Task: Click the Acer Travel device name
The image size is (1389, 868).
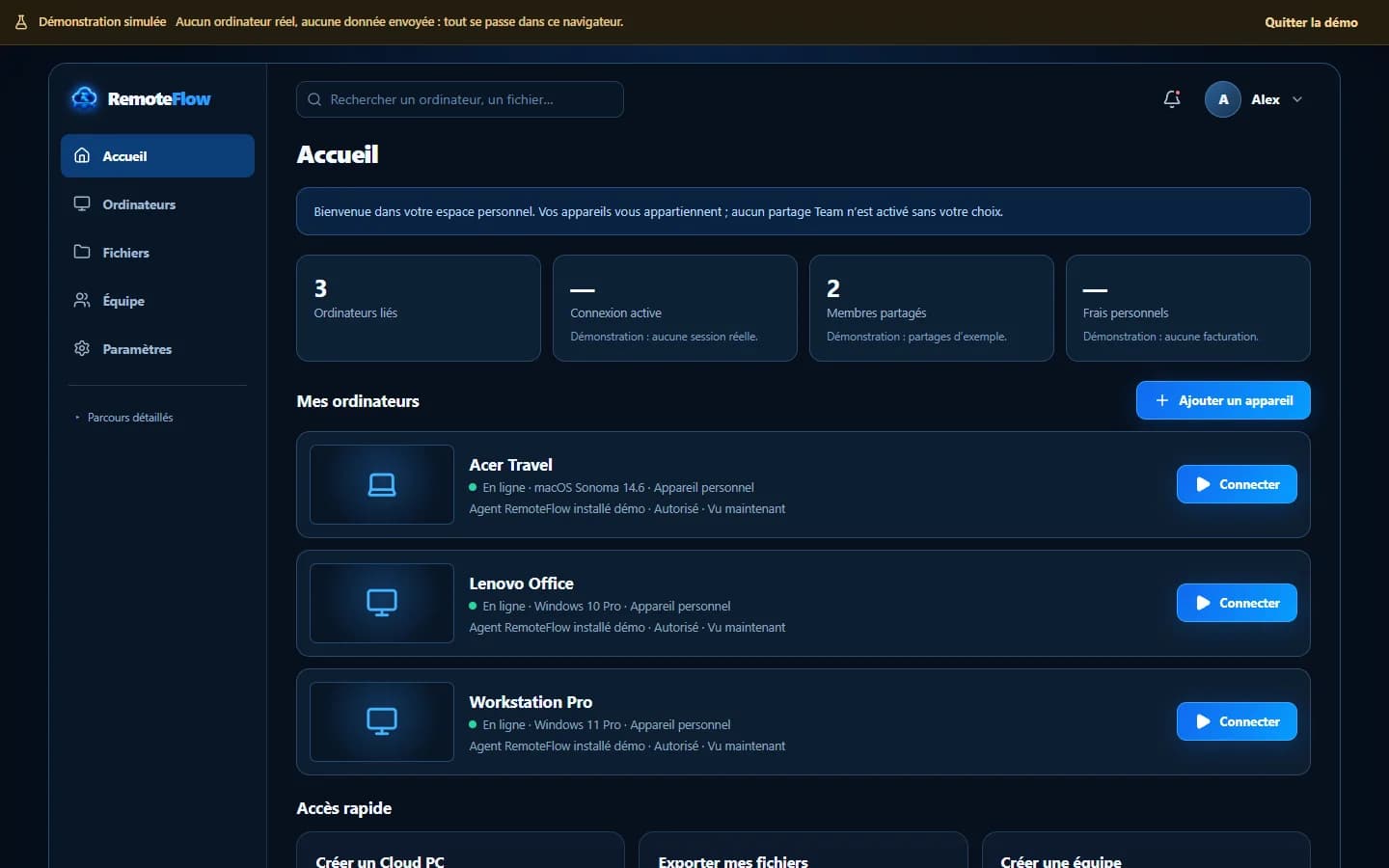Action: (510, 465)
